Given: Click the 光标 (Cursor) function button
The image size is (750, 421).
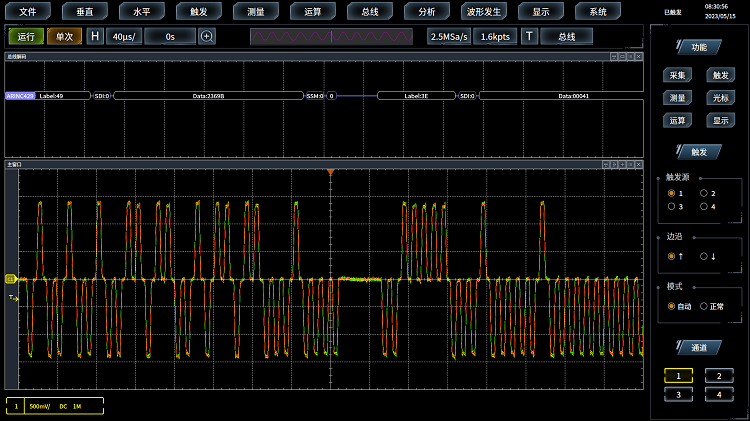Looking at the screenshot, I should point(720,98).
